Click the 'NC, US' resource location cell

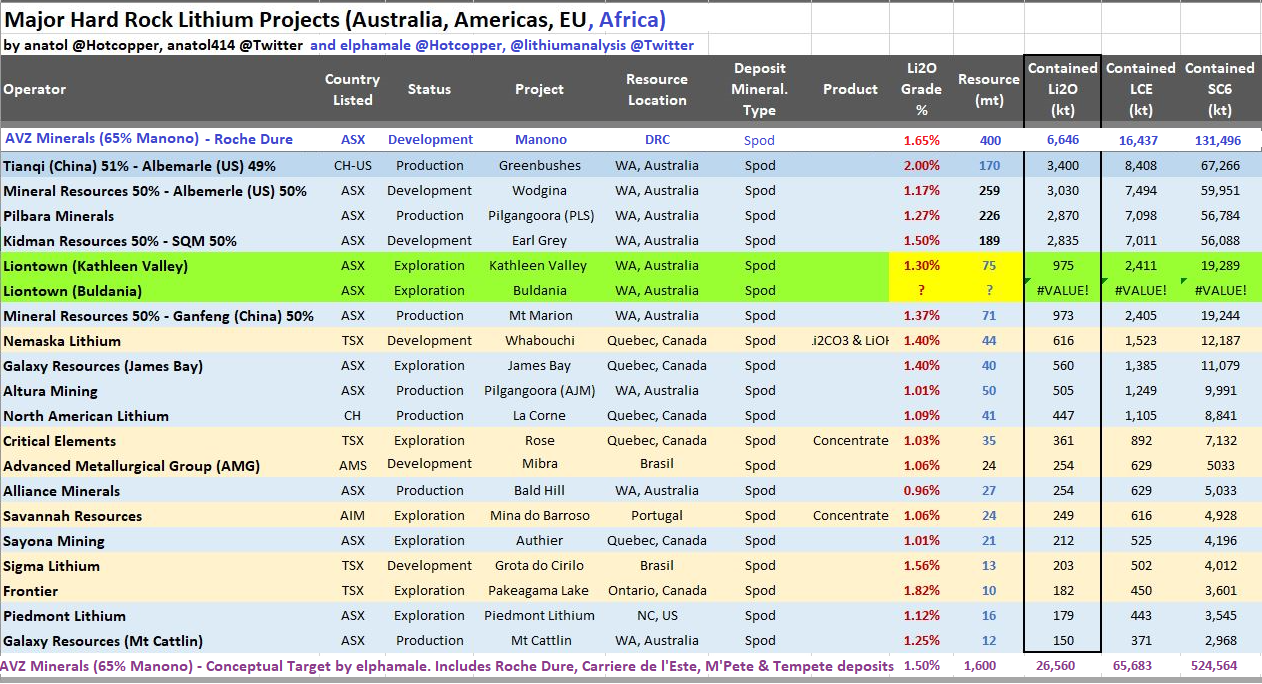pos(657,615)
